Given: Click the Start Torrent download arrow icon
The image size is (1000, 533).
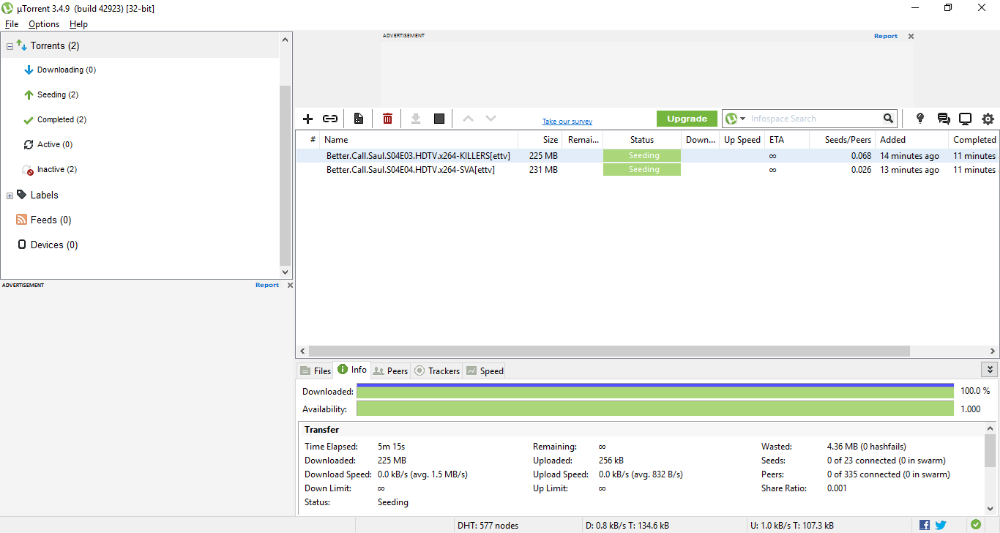Looking at the screenshot, I should 415,119.
